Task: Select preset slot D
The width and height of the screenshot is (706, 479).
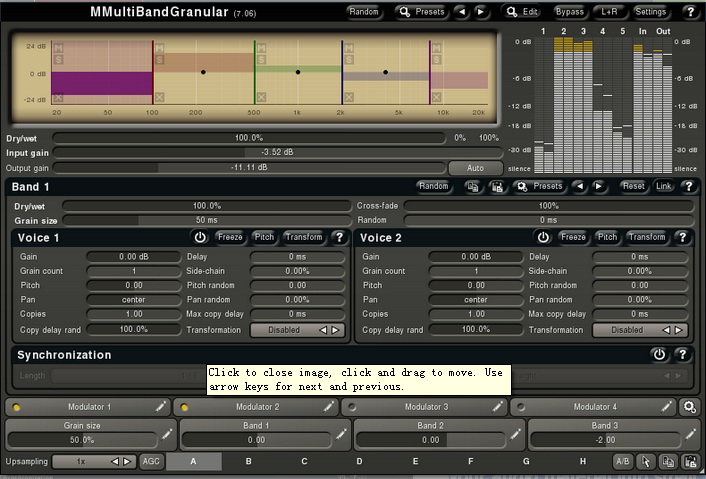Action: 359,461
